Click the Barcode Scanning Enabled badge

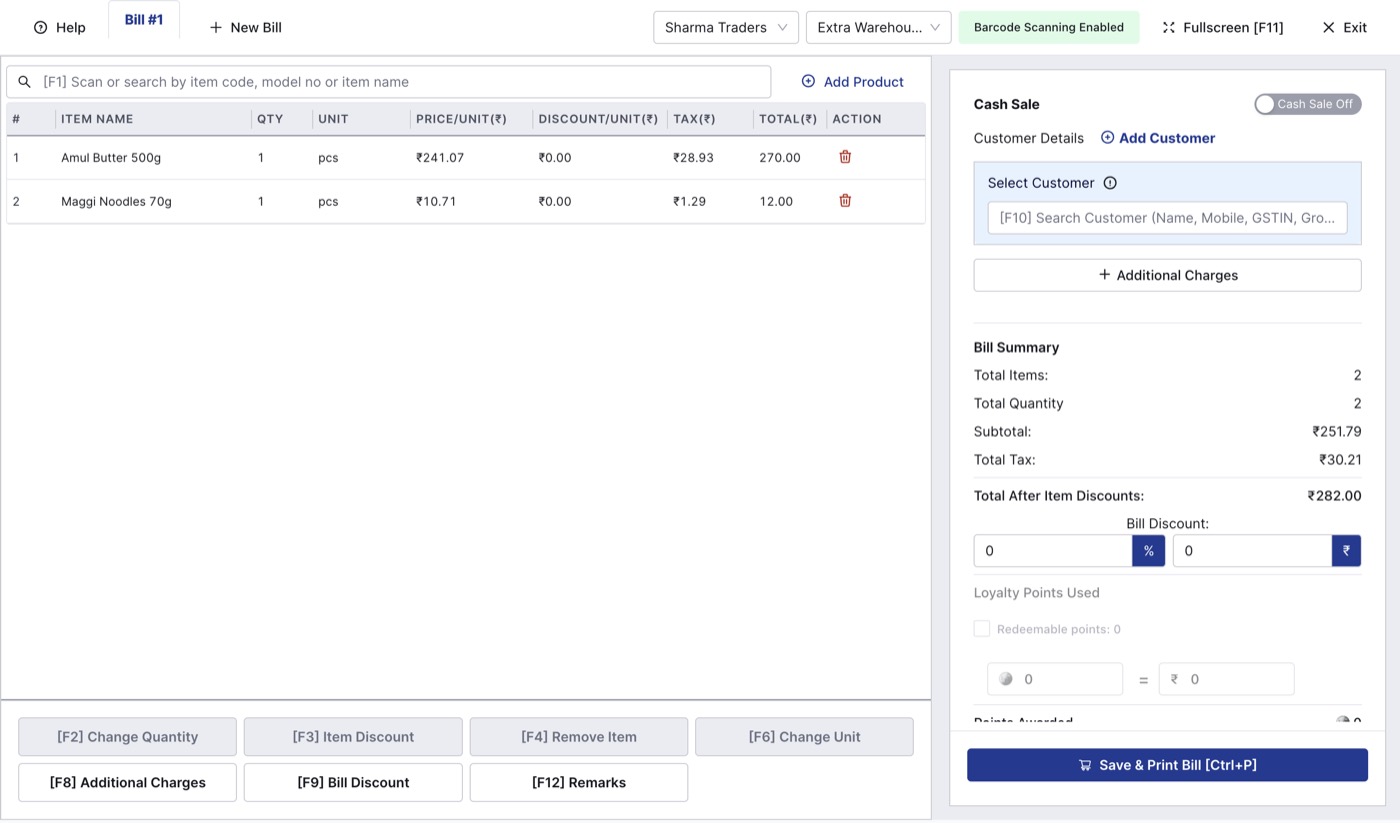[x=1049, y=28]
